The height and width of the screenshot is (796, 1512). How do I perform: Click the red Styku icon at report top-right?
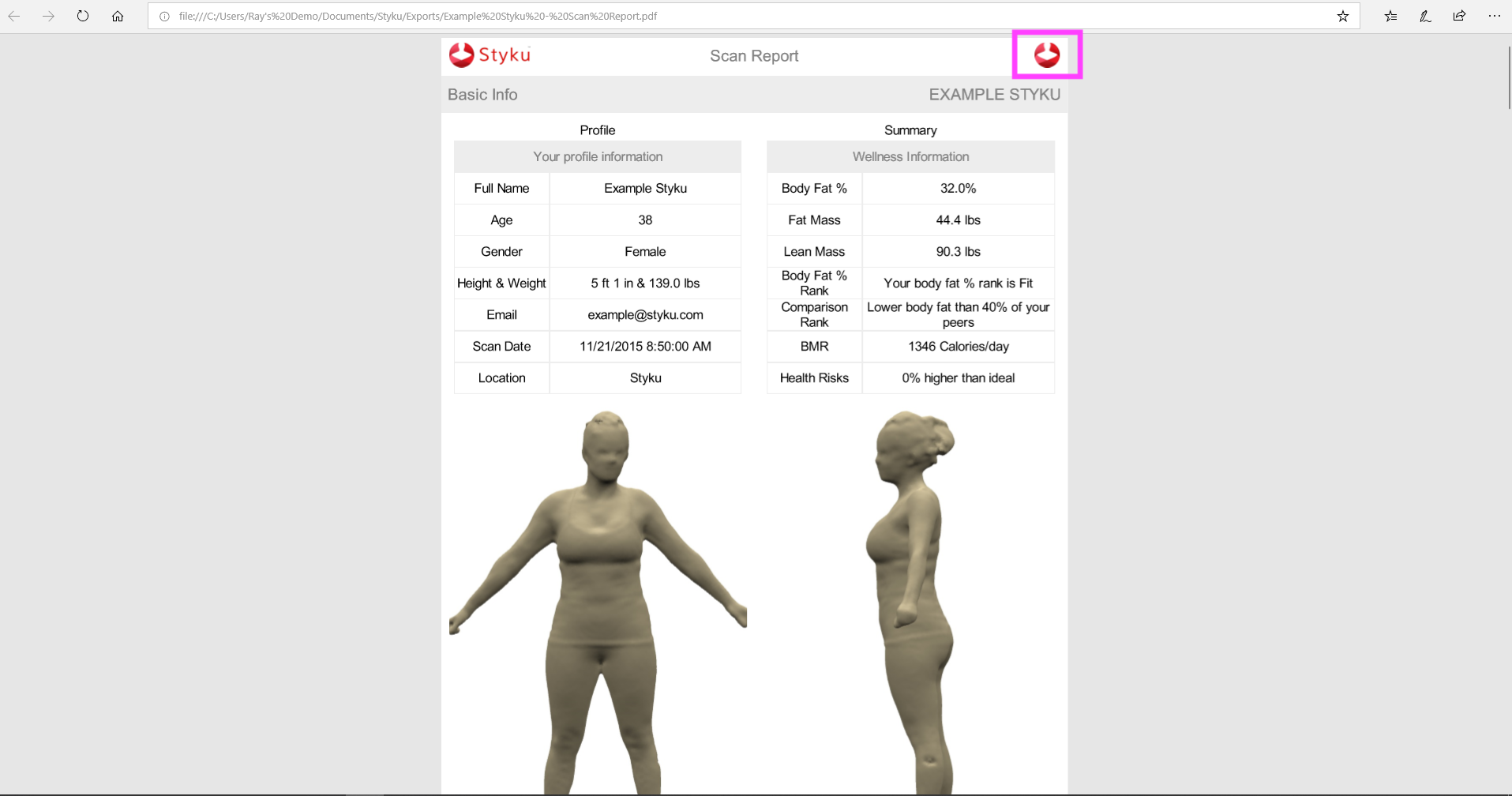tap(1047, 54)
